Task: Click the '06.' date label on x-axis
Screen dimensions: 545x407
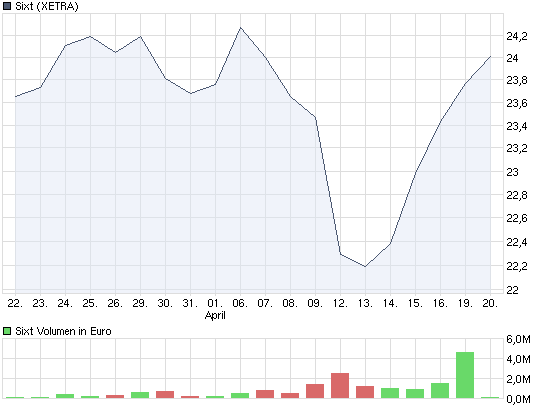Action: pos(240,303)
